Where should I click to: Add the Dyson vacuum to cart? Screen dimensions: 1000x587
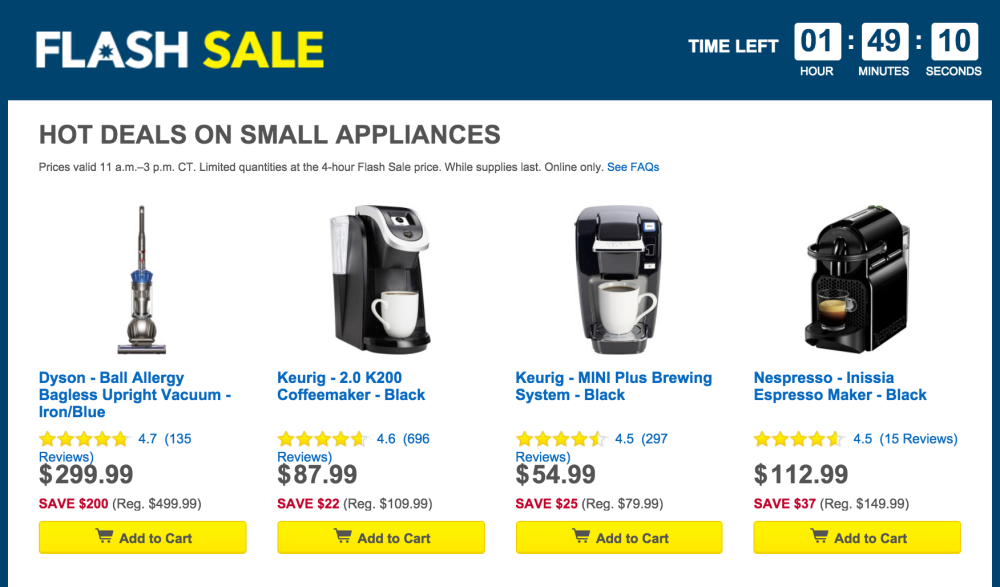(142, 538)
